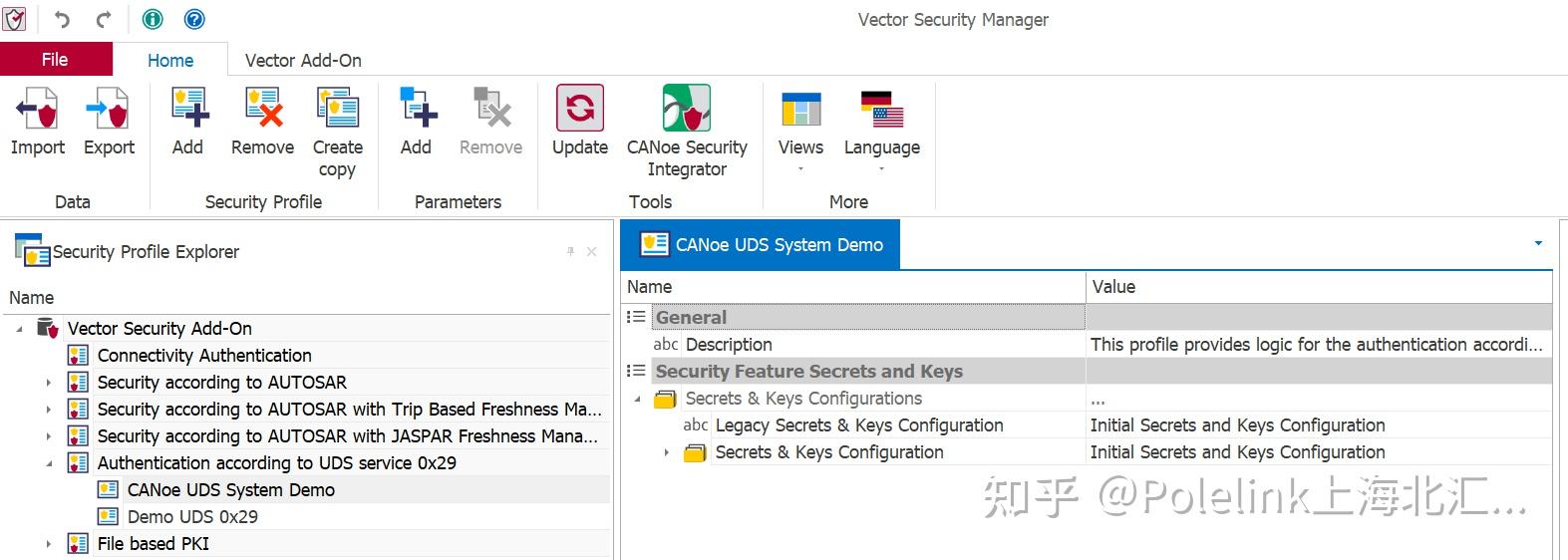Open the File menu tab
This screenshot has height=560, width=1568.
55,60
